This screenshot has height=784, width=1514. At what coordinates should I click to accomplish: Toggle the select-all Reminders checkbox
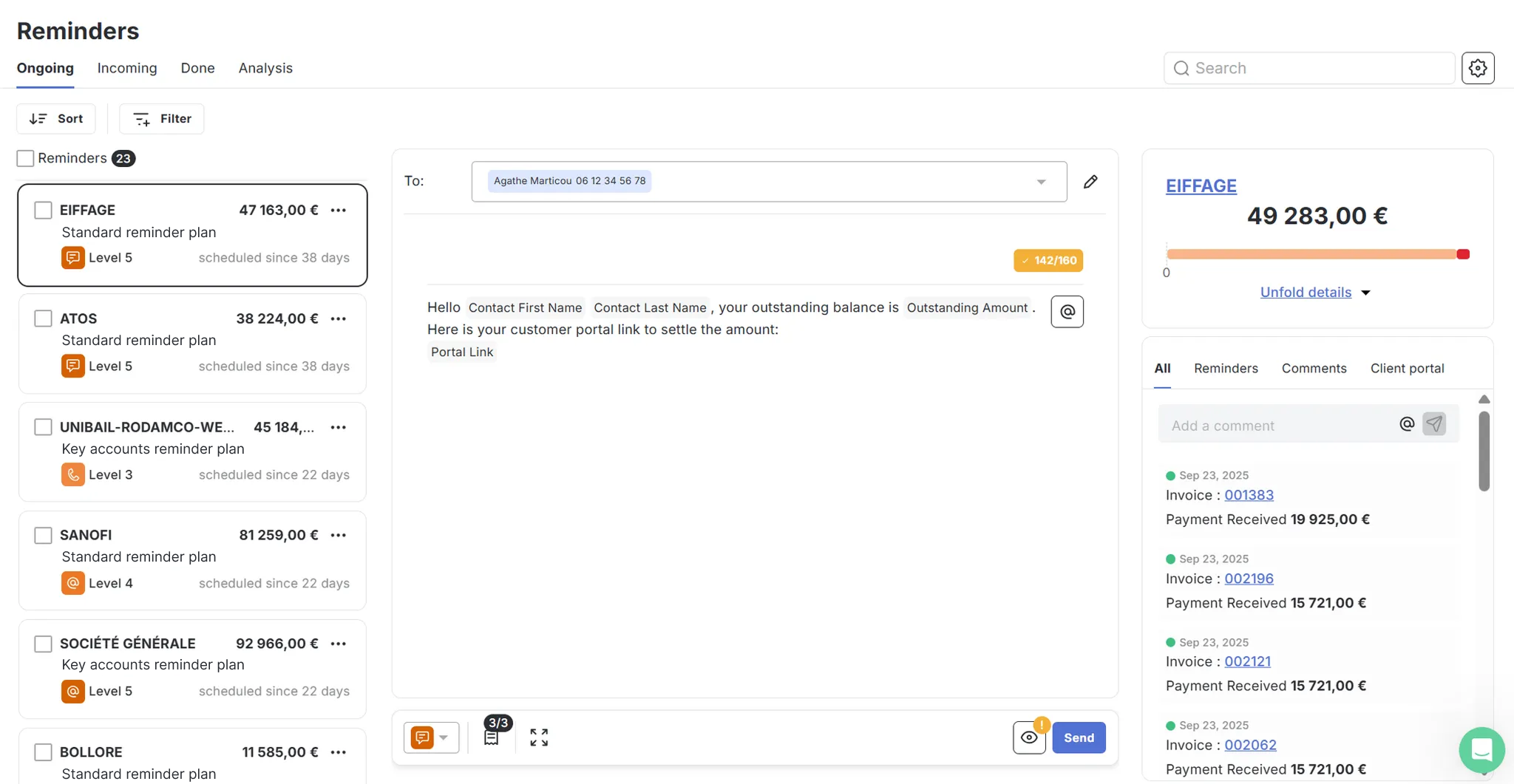pos(25,158)
